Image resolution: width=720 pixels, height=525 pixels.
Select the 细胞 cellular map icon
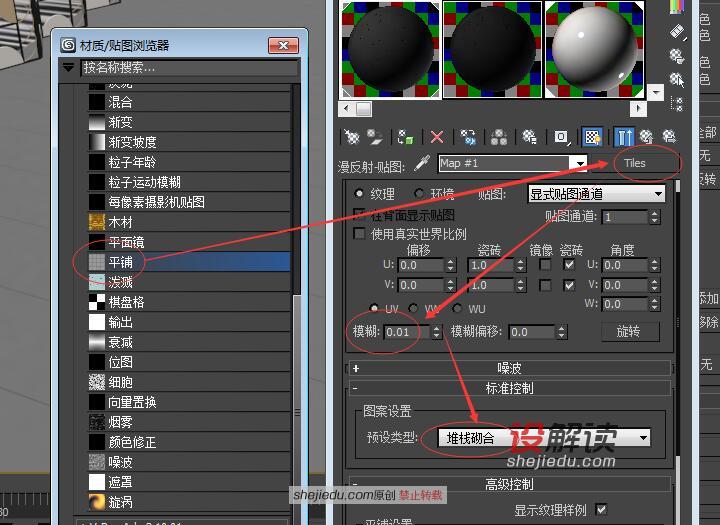[96, 382]
